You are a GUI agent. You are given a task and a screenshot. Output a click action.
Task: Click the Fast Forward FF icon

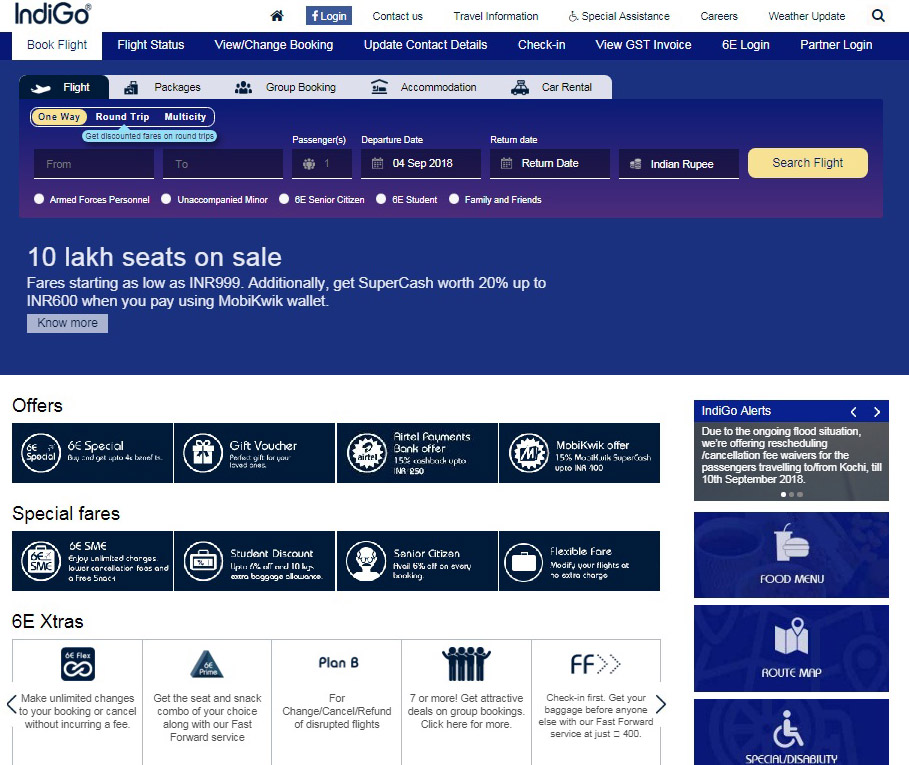click(x=595, y=664)
